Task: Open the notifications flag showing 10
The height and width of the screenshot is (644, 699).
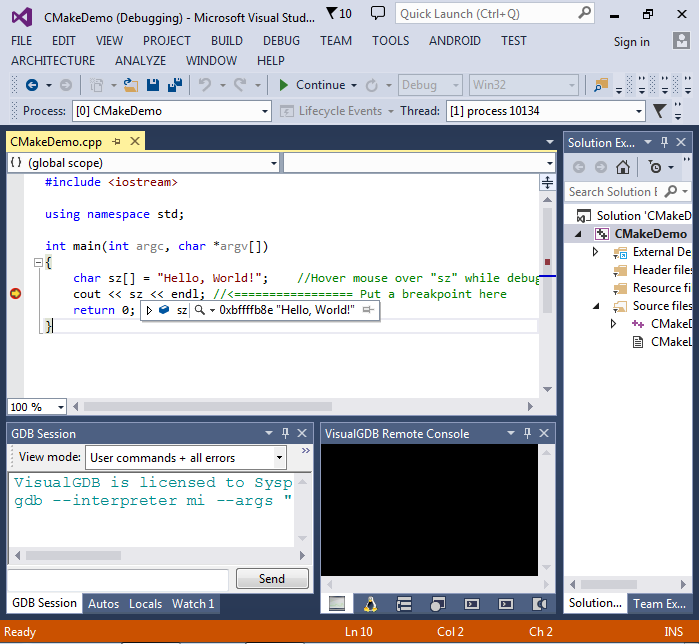Action: 339,13
